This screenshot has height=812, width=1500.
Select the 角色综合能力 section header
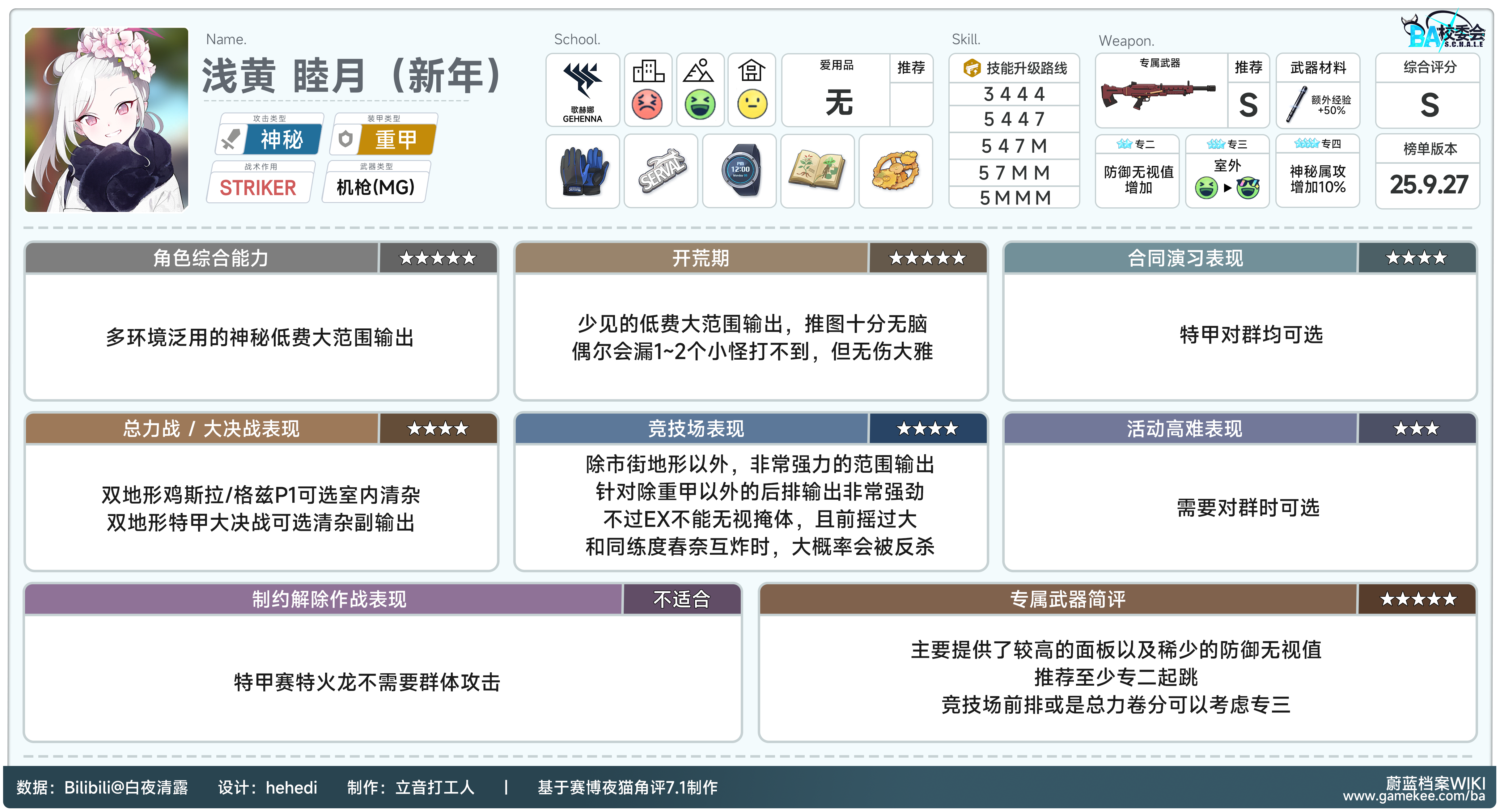click(x=211, y=258)
